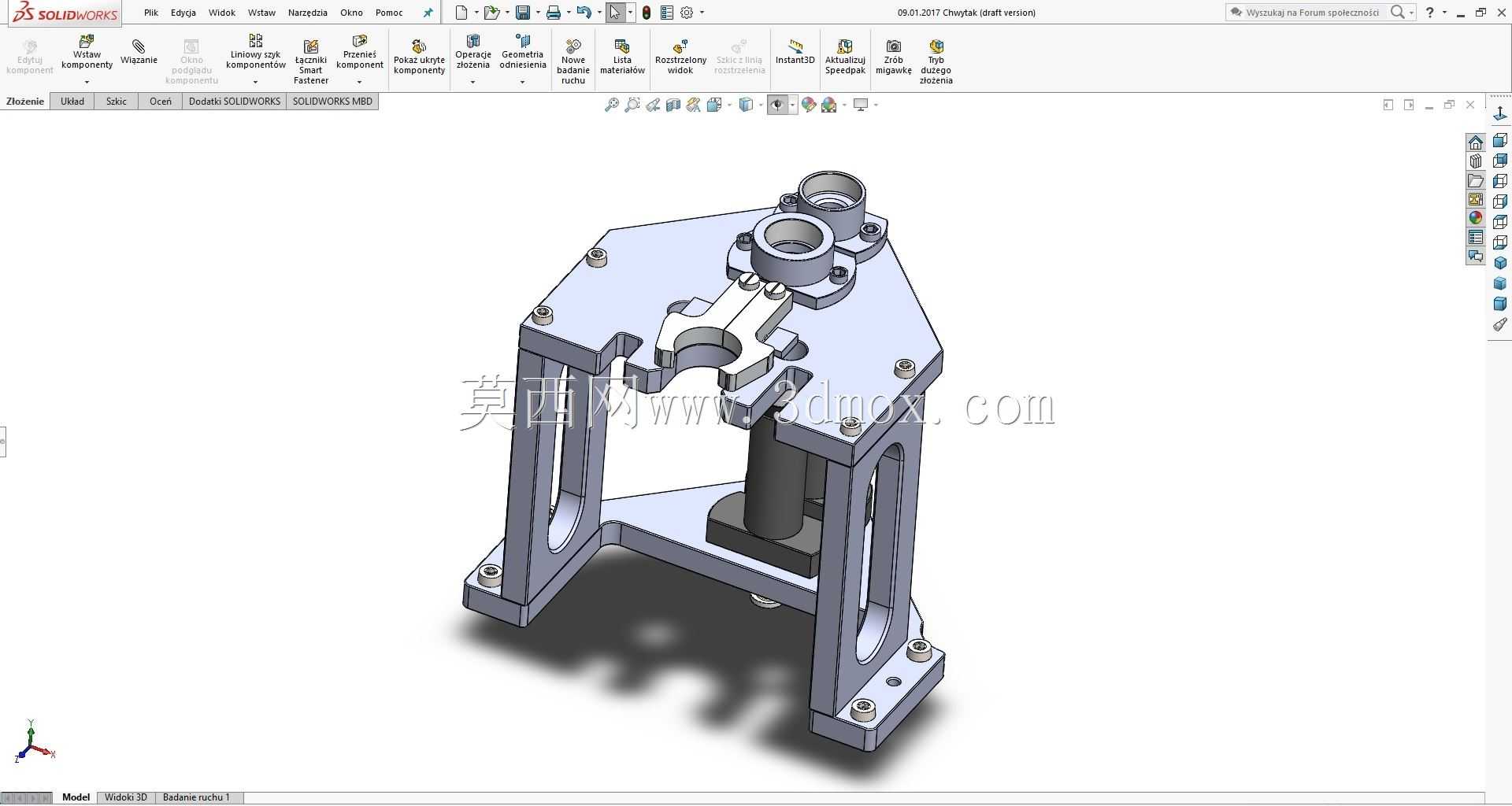Click Wiązanie (mate) paperclip tool
1512x806 pixels.
coord(139,52)
